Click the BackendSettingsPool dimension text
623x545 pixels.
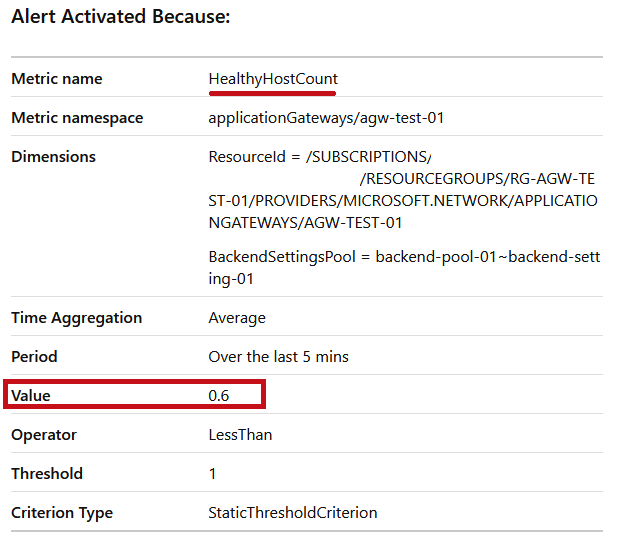pyautogui.click(x=404, y=267)
